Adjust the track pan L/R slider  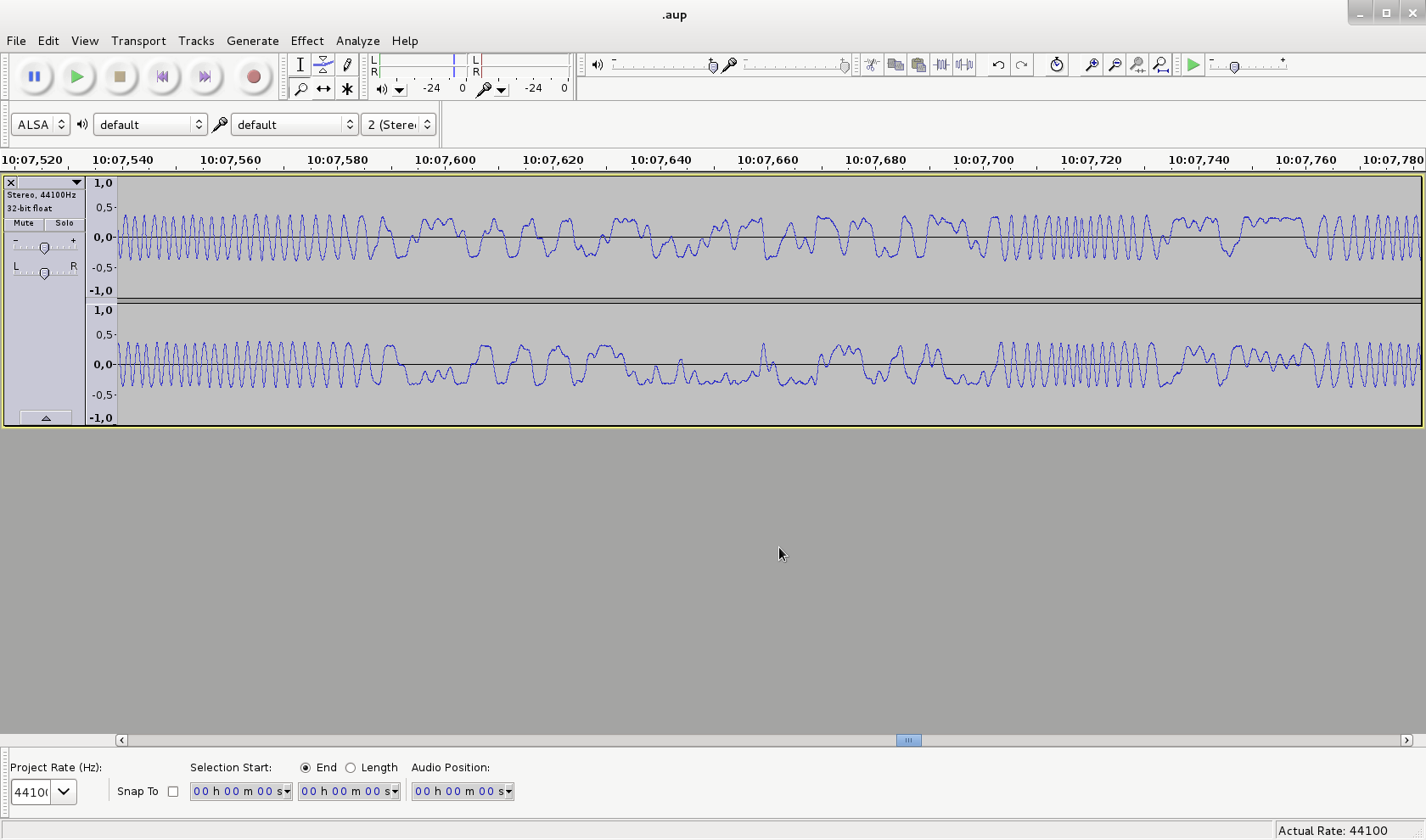(44, 272)
